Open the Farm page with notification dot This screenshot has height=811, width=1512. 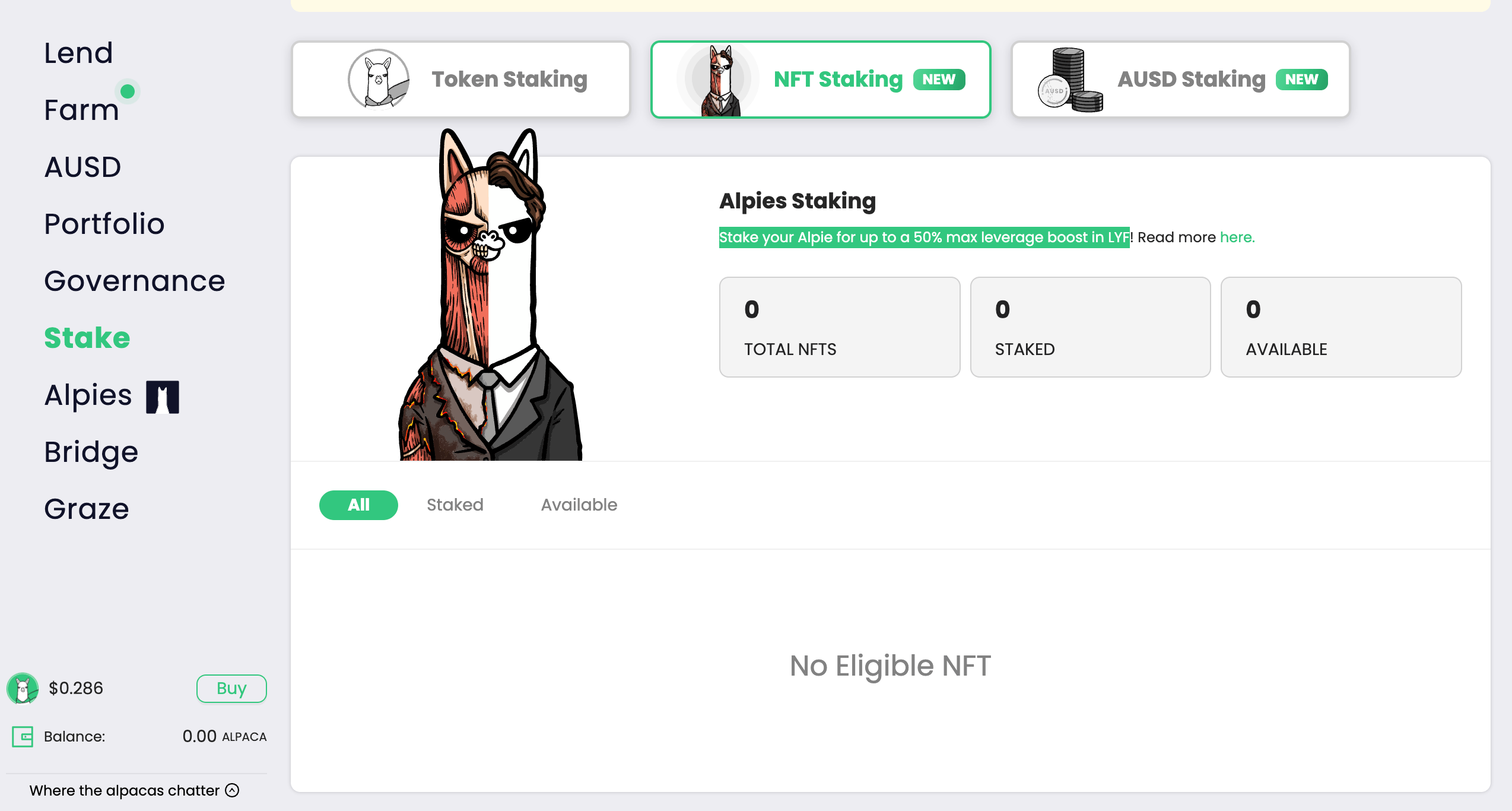point(81,109)
